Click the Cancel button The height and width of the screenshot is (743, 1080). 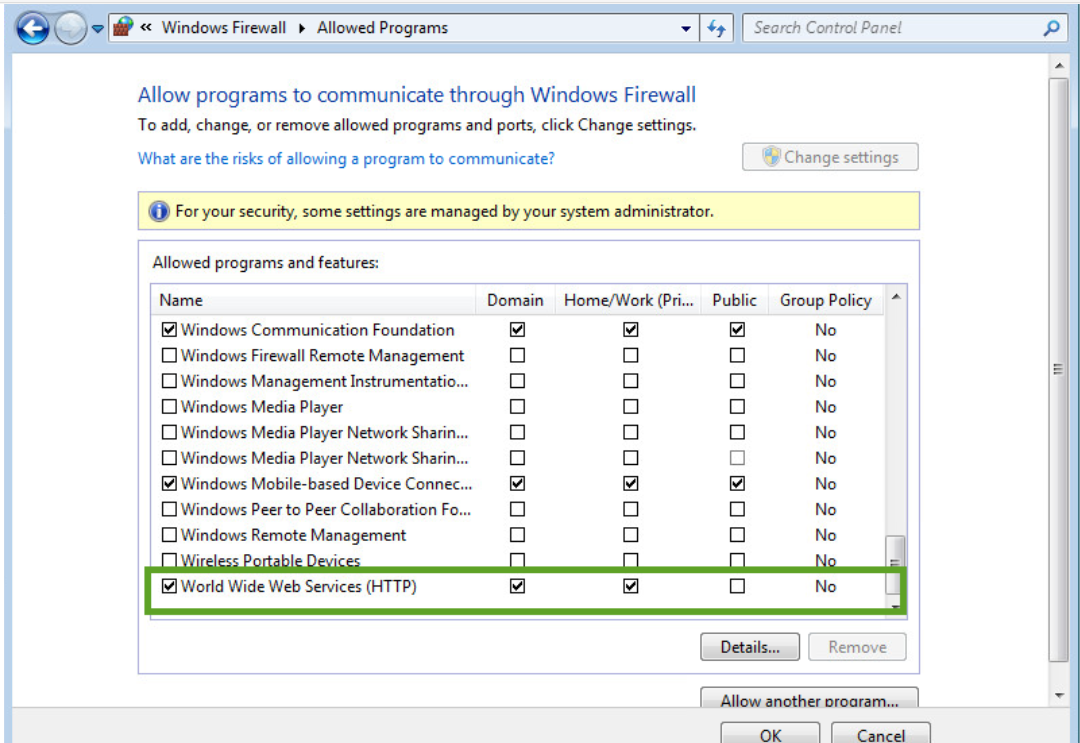click(x=881, y=734)
